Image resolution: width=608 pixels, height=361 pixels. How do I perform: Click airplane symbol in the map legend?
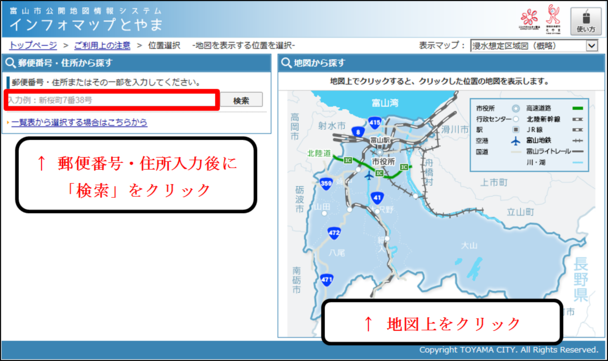tap(515, 141)
